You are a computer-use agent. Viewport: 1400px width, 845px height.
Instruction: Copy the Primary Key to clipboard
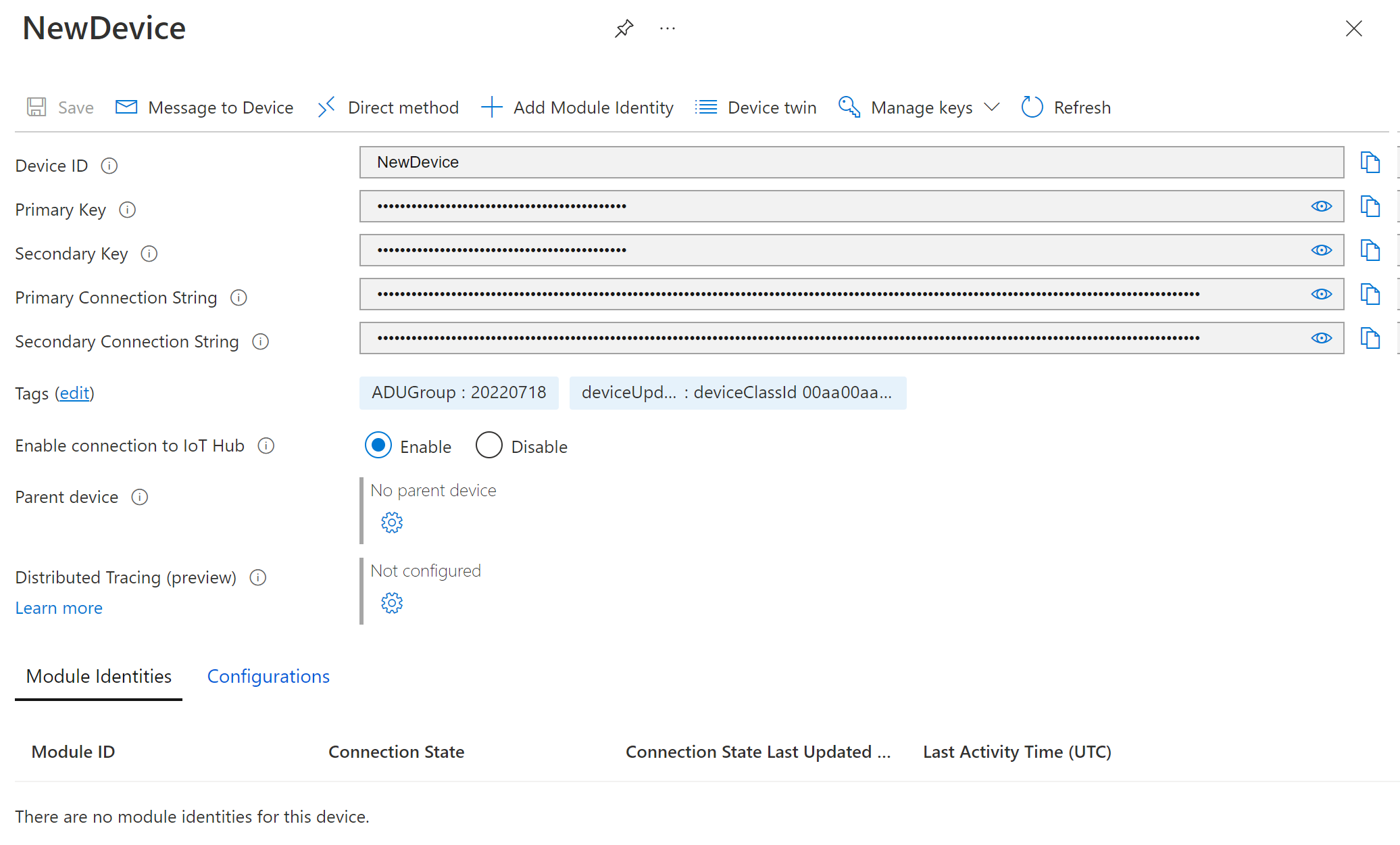[1370, 206]
